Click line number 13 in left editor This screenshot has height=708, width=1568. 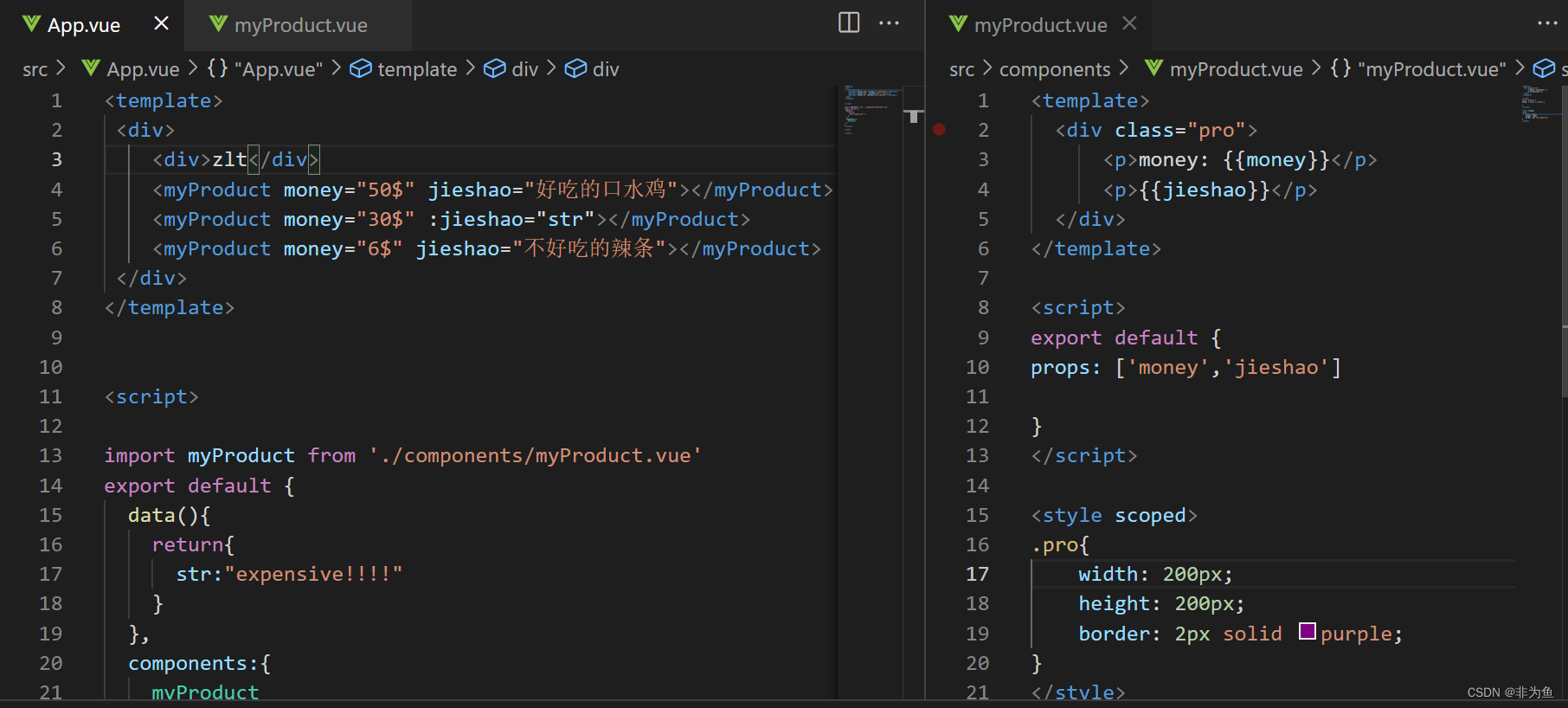50,455
